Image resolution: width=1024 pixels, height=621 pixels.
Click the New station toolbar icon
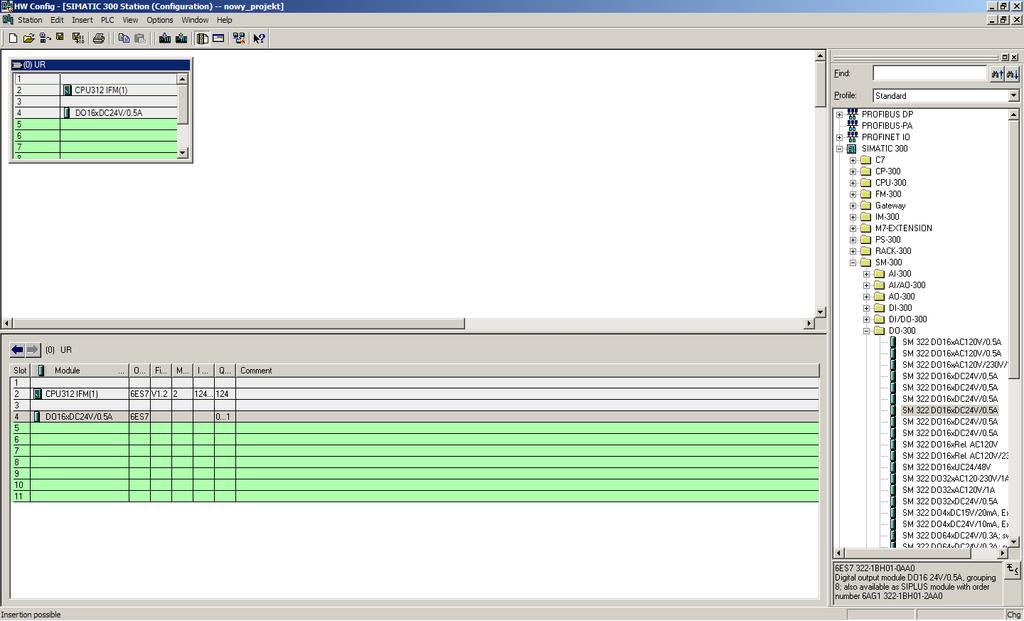click(13, 39)
